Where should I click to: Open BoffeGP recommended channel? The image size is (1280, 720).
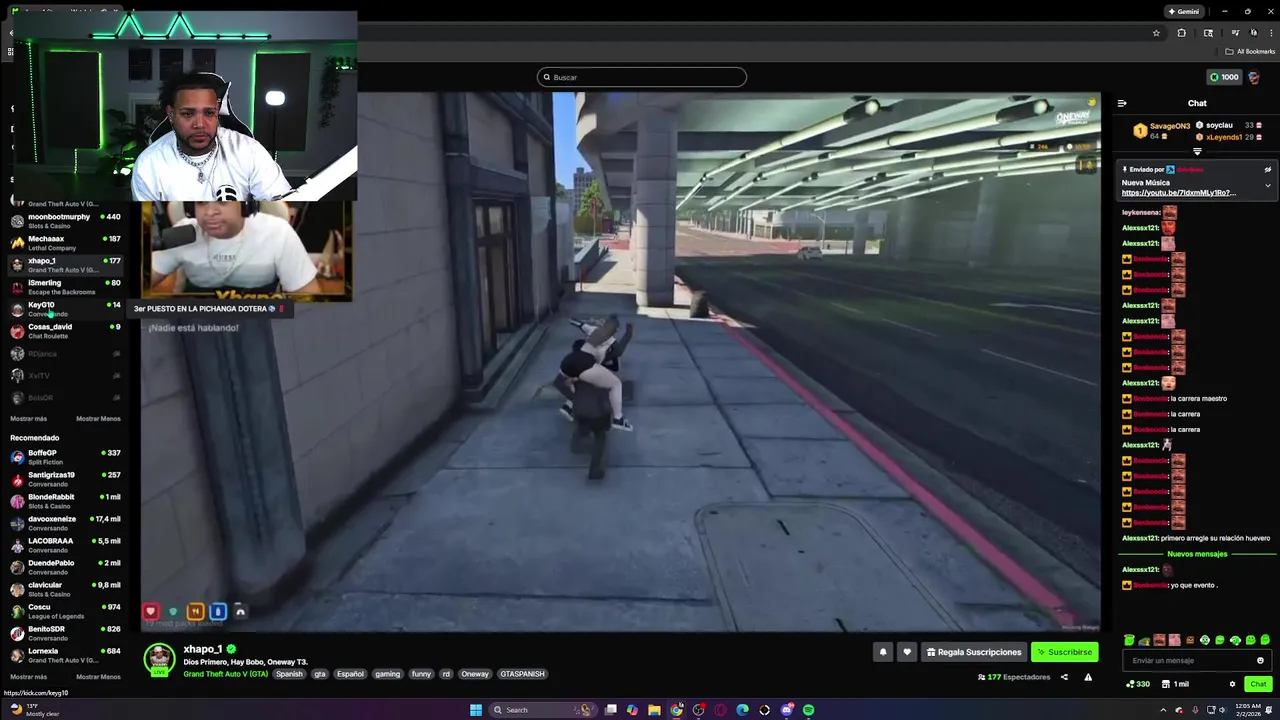pos(66,457)
